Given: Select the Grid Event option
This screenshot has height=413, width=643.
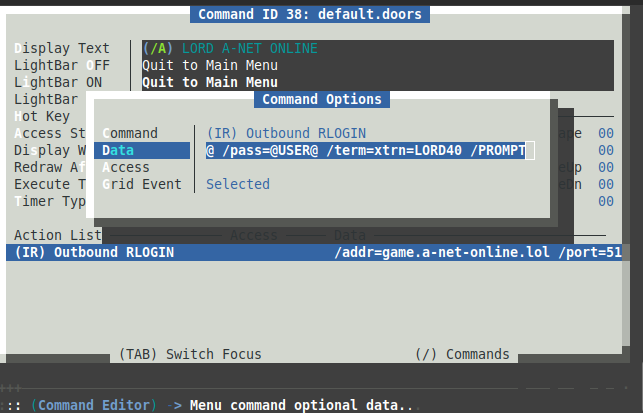Looking at the screenshot, I should point(142,184).
